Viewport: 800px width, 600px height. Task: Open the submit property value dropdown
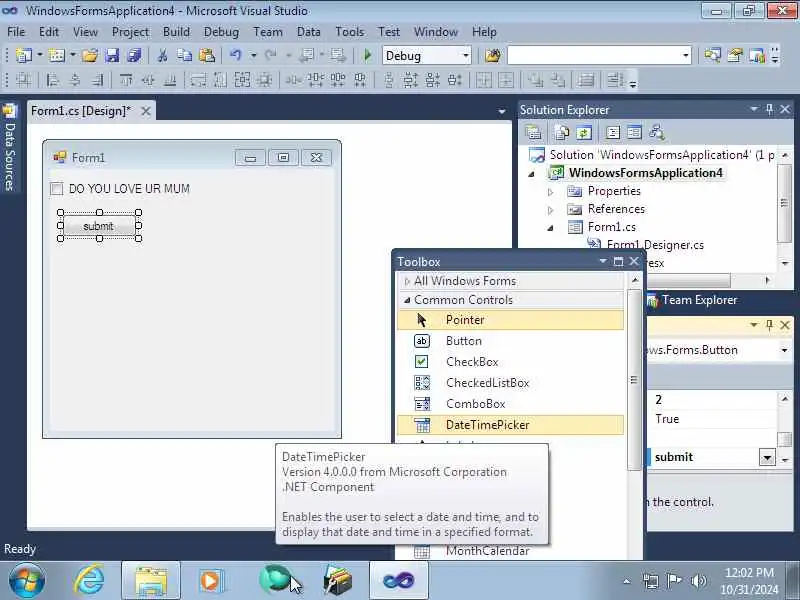(x=767, y=457)
